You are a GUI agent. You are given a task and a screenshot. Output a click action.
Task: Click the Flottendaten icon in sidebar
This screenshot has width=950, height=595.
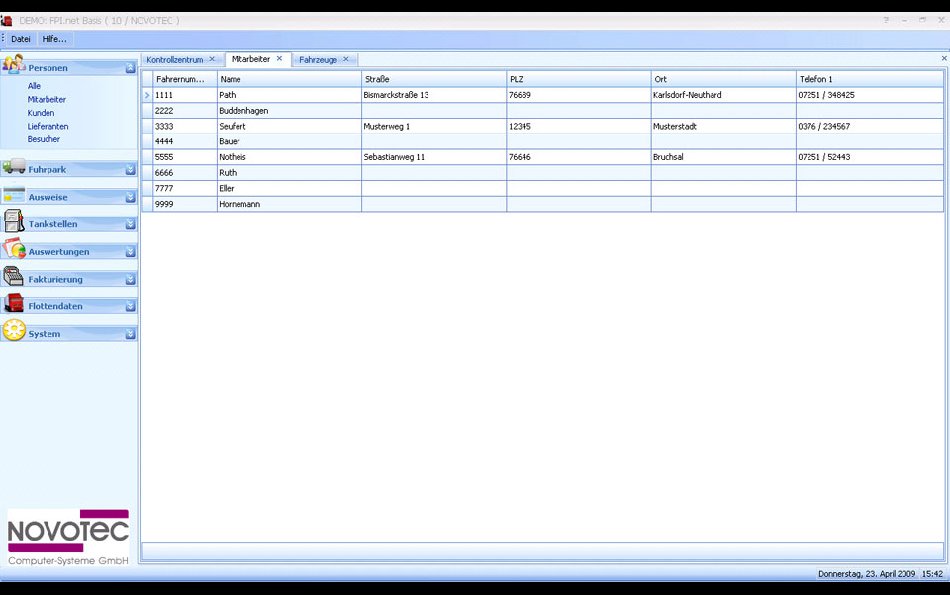click(x=13, y=305)
